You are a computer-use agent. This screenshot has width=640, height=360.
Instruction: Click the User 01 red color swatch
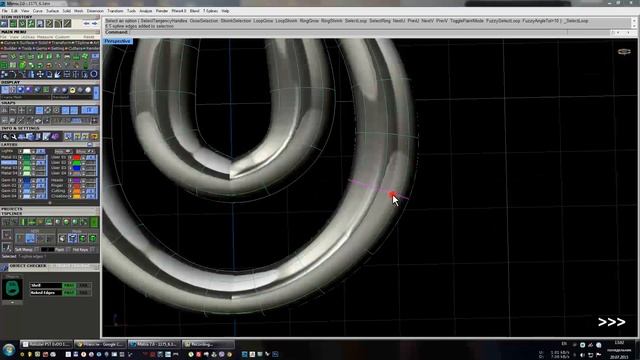77,157
